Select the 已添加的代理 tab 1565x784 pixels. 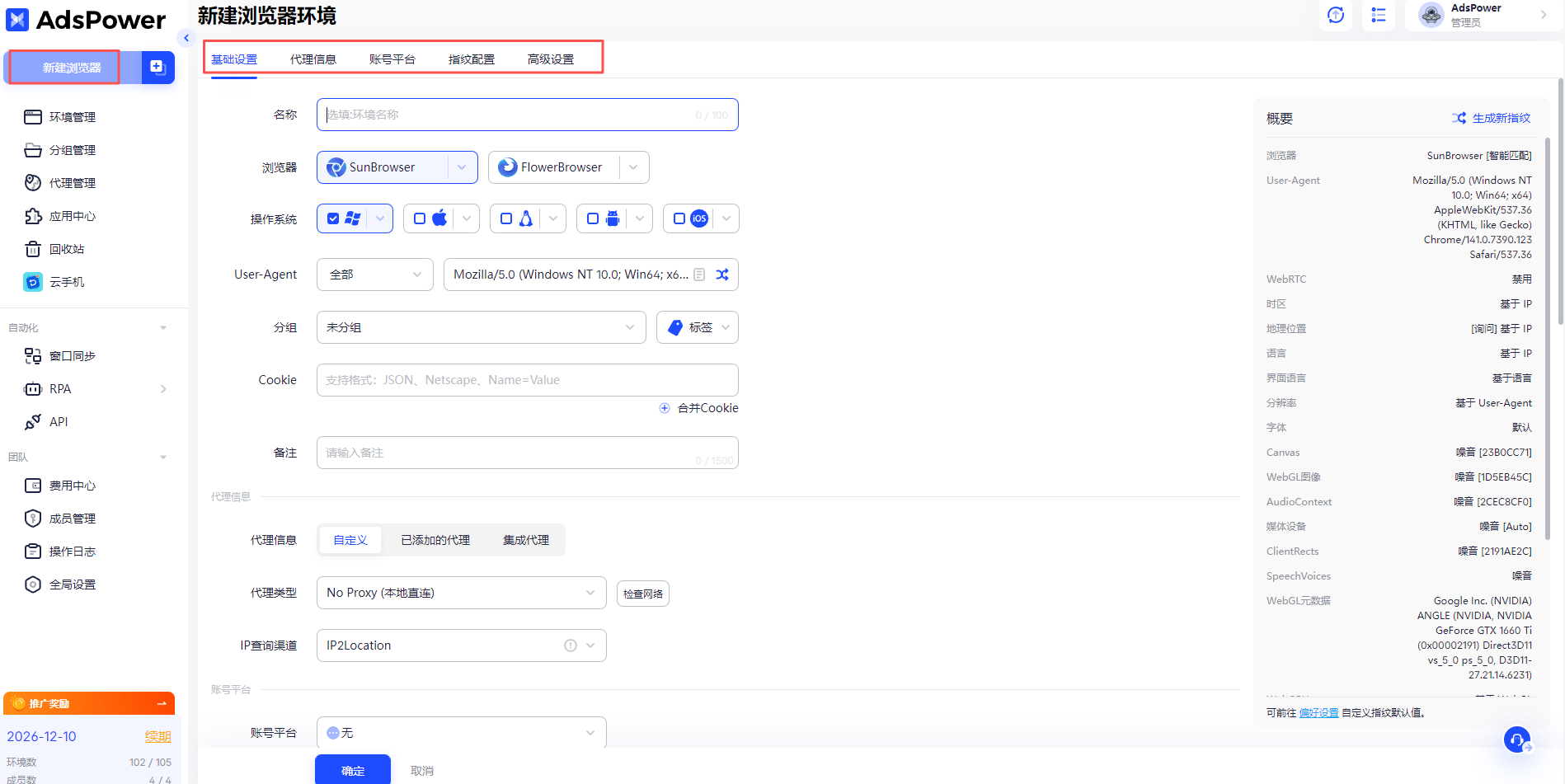435,540
